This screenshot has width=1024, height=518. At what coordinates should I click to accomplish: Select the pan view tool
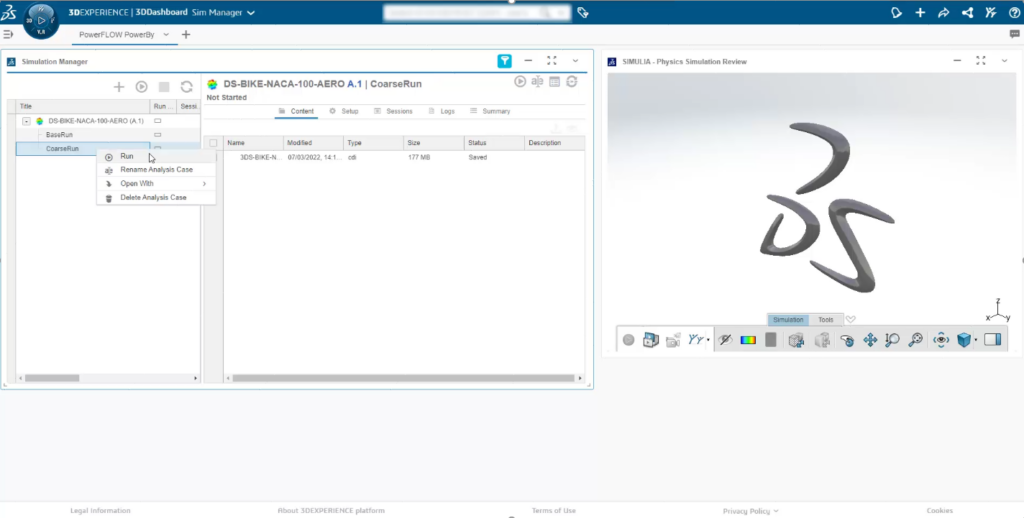(x=870, y=340)
